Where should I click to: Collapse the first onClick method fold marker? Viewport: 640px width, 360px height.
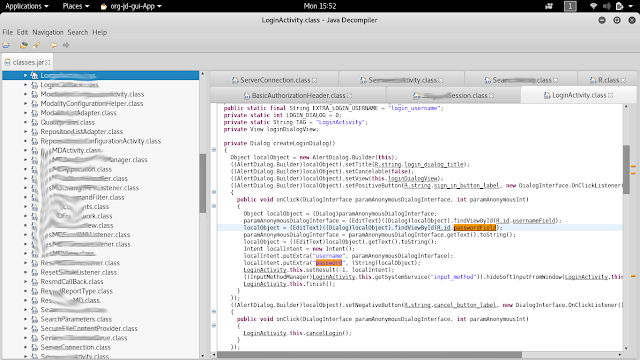[x=214, y=206]
